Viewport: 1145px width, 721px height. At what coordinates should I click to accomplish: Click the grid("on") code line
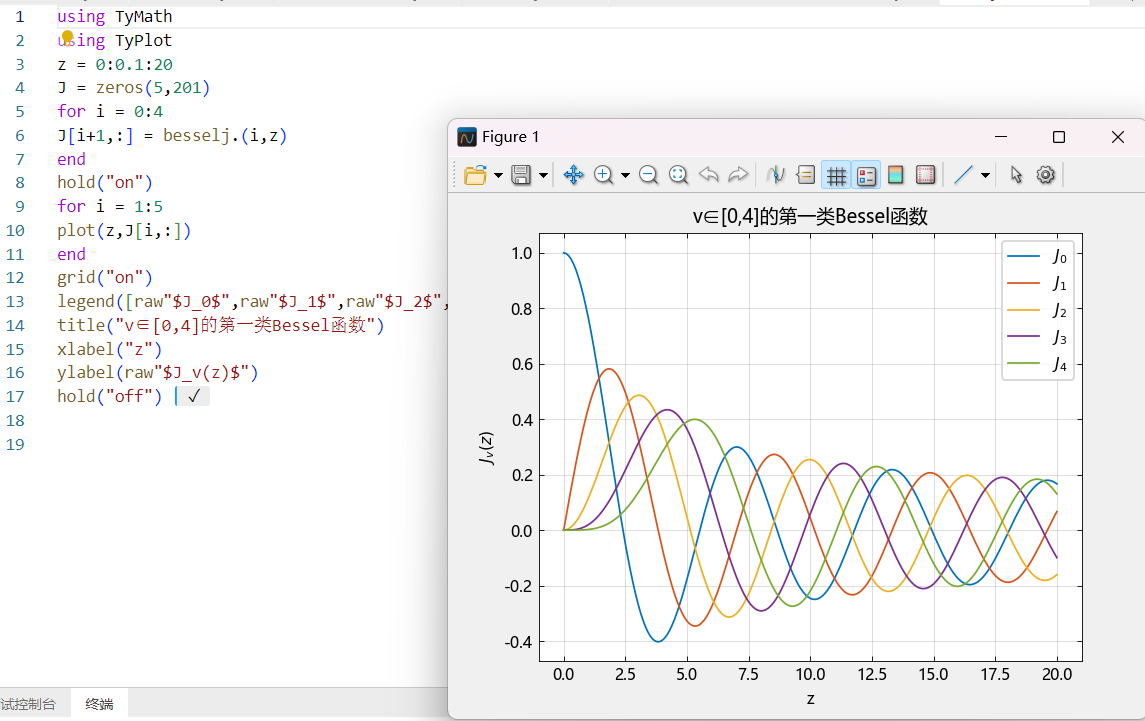tap(104, 278)
